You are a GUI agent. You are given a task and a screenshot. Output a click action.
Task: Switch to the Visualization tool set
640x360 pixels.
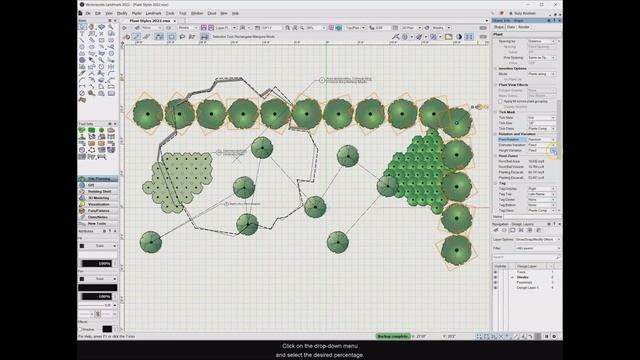[x=98, y=204]
